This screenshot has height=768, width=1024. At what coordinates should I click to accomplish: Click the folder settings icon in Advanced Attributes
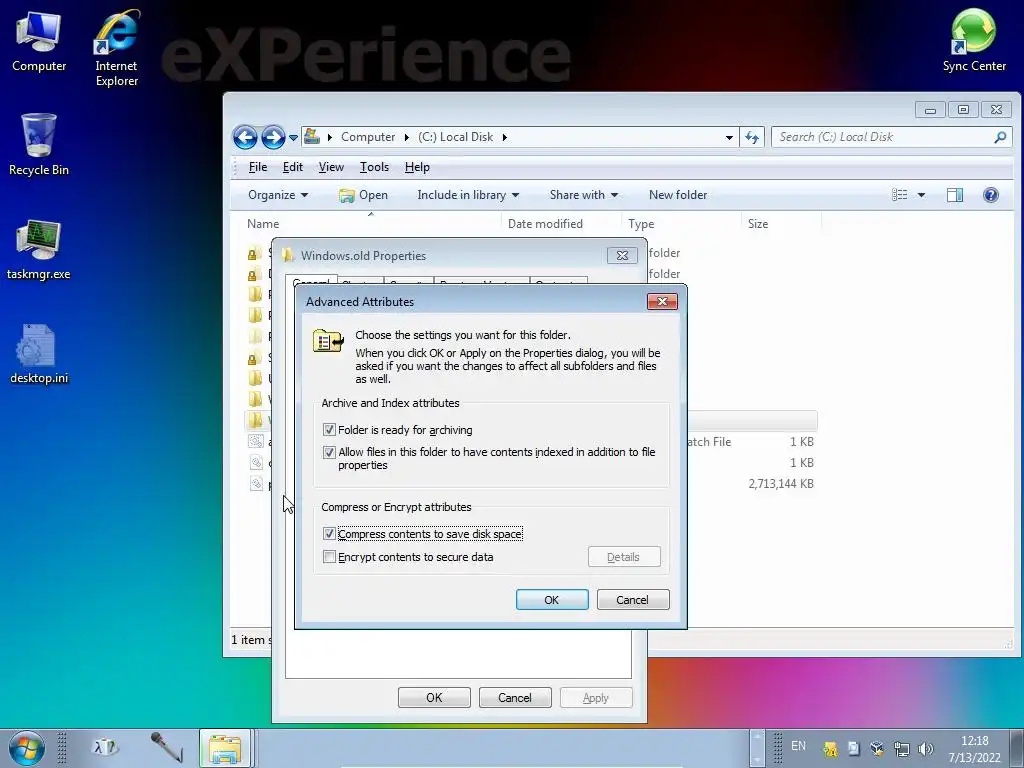(x=328, y=341)
